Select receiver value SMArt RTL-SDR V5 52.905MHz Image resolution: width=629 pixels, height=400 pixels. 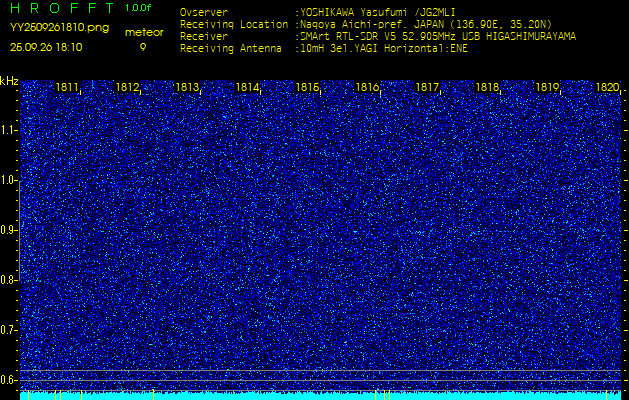379,37
